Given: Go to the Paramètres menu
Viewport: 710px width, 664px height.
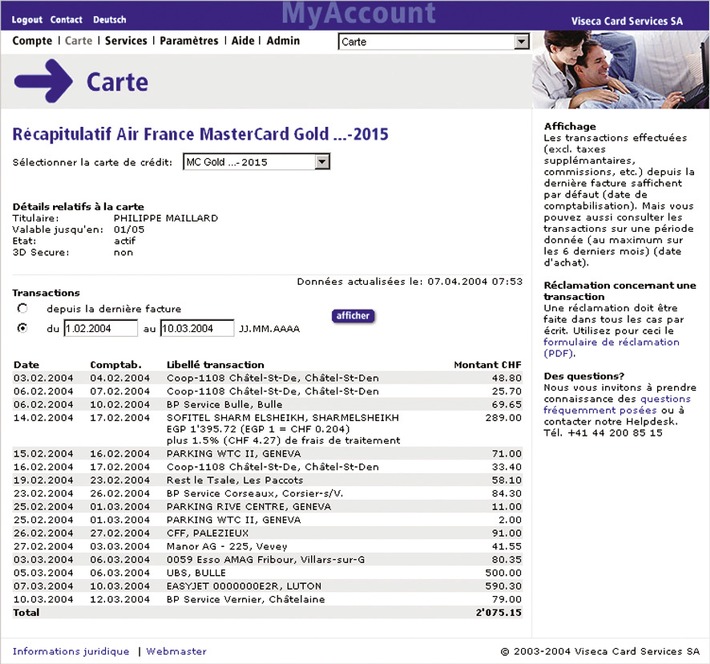Looking at the screenshot, I should click(188, 41).
